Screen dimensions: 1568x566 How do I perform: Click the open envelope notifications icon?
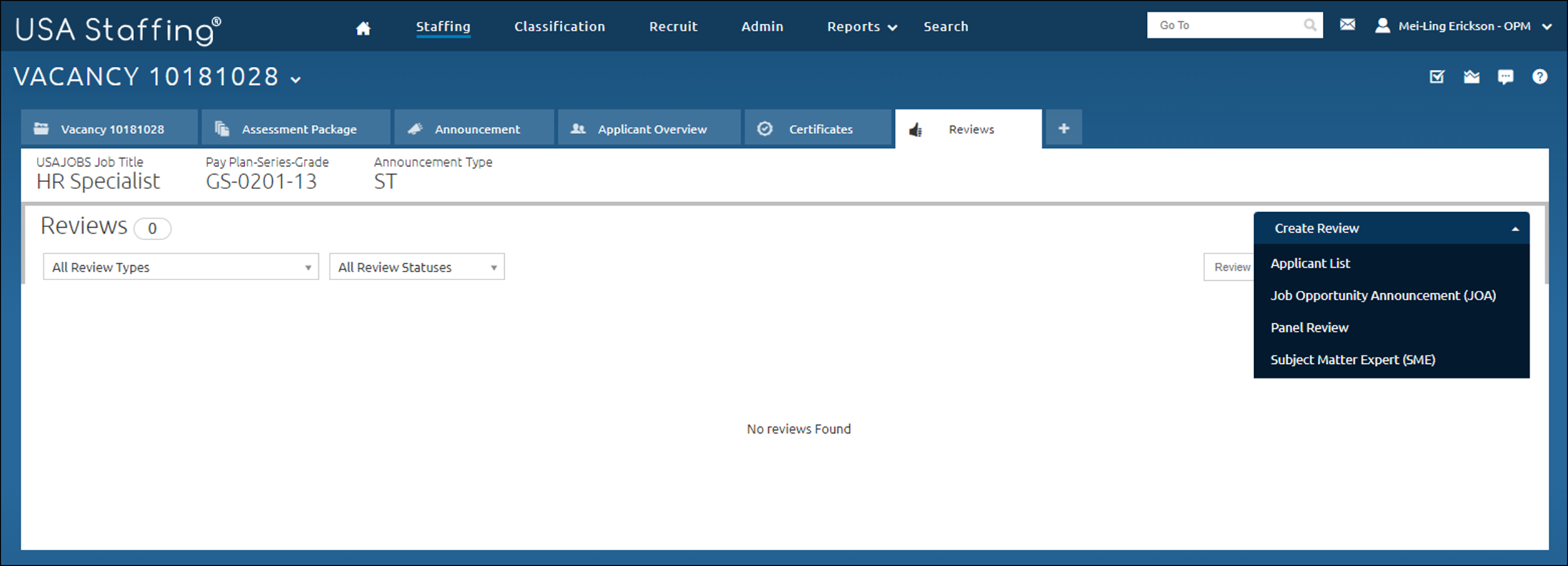click(1471, 77)
